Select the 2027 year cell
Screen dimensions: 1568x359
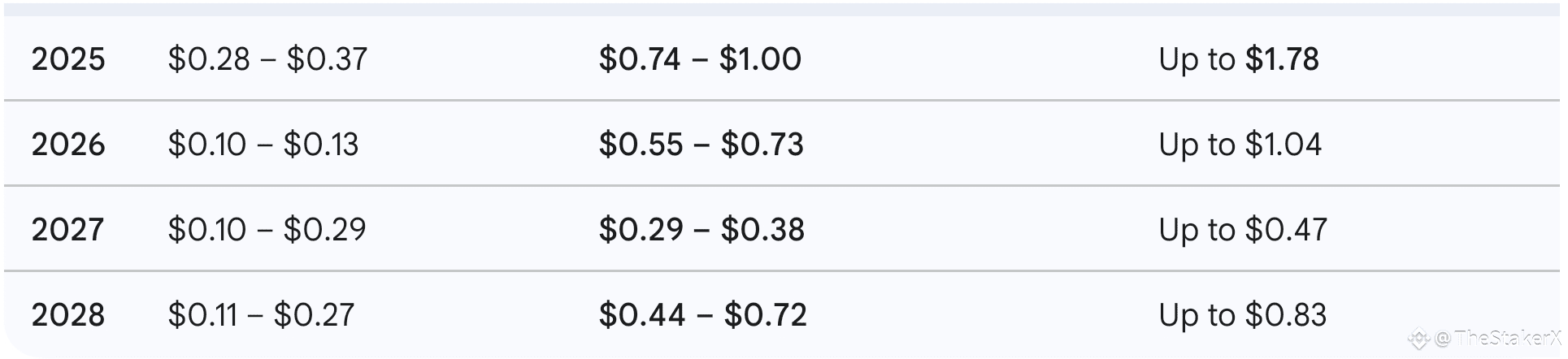[x=68, y=230]
